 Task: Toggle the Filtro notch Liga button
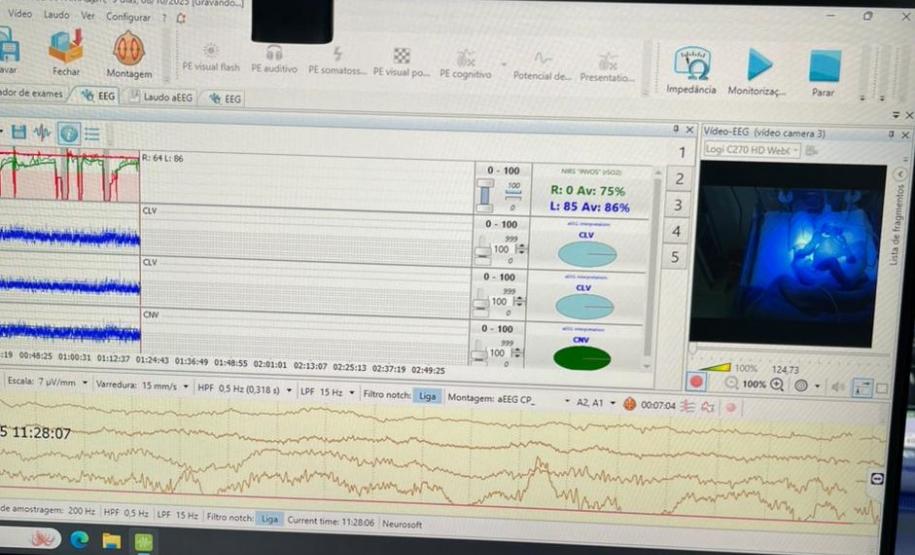(427, 396)
